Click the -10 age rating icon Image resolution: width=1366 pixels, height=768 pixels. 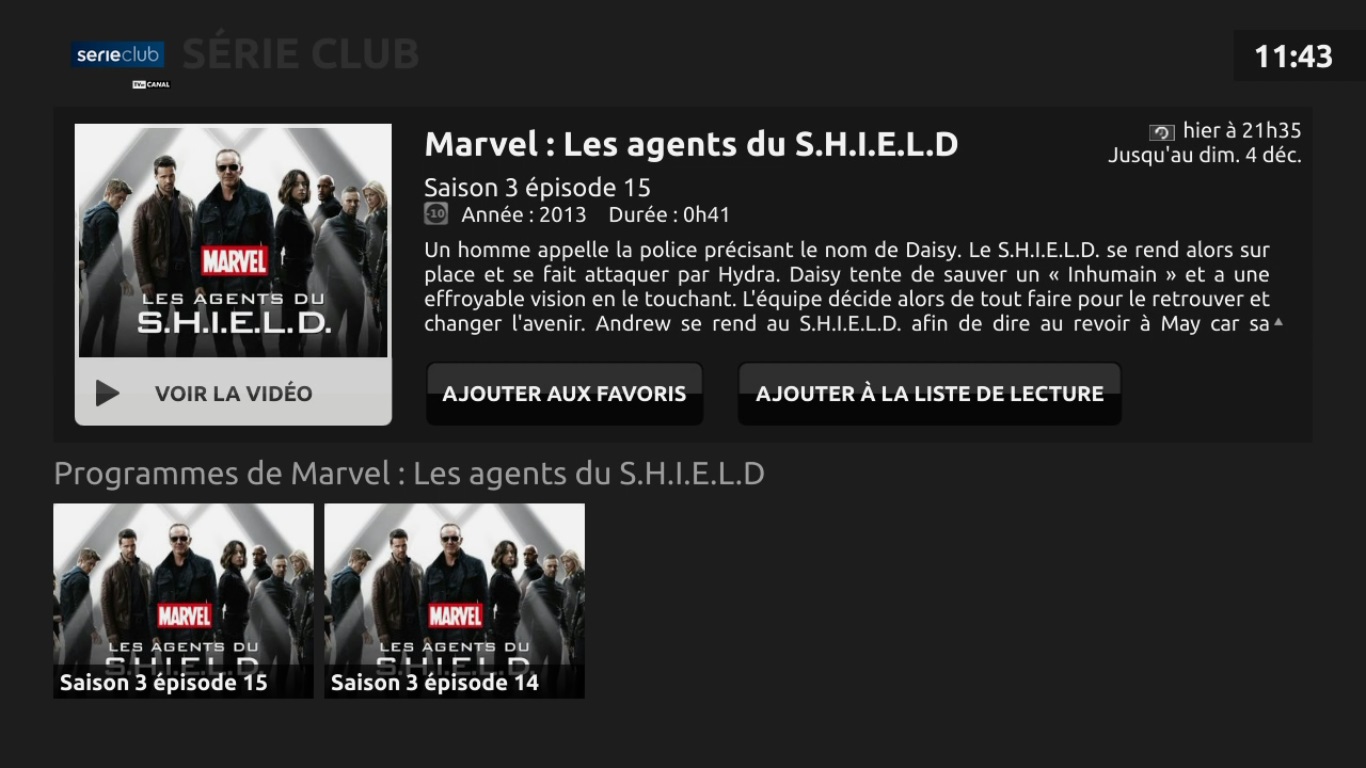[435, 213]
